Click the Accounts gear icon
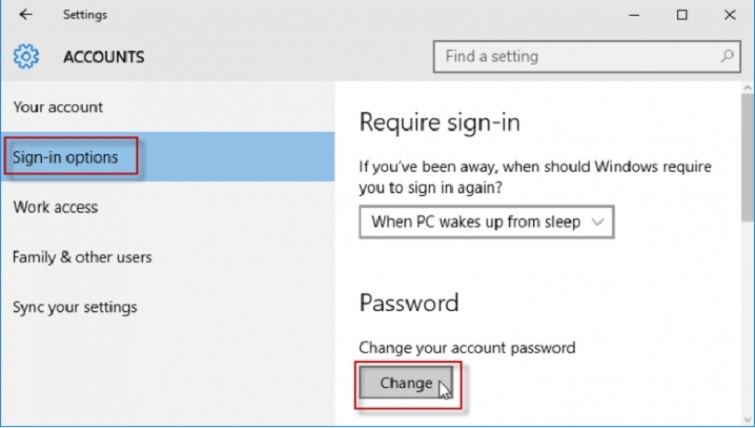This screenshot has height=428, width=755. (27, 57)
